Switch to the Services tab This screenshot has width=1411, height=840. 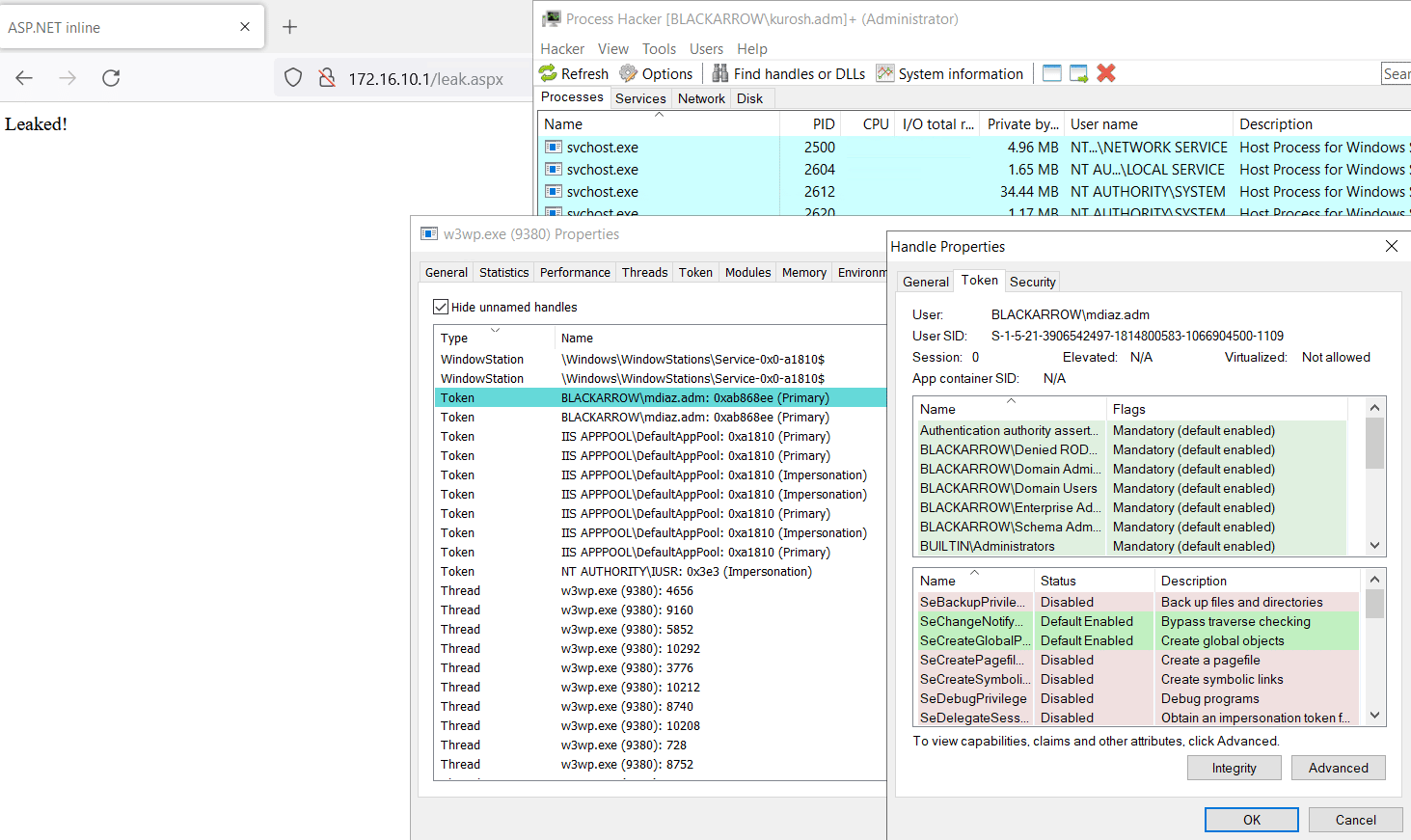click(x=640, y=98)
